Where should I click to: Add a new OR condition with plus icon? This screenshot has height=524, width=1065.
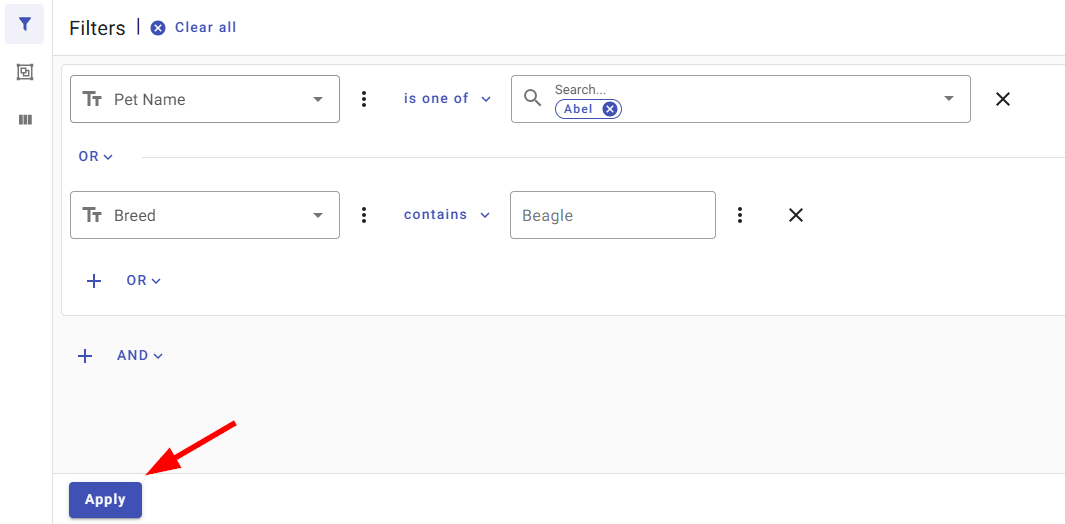coord(94,281)
